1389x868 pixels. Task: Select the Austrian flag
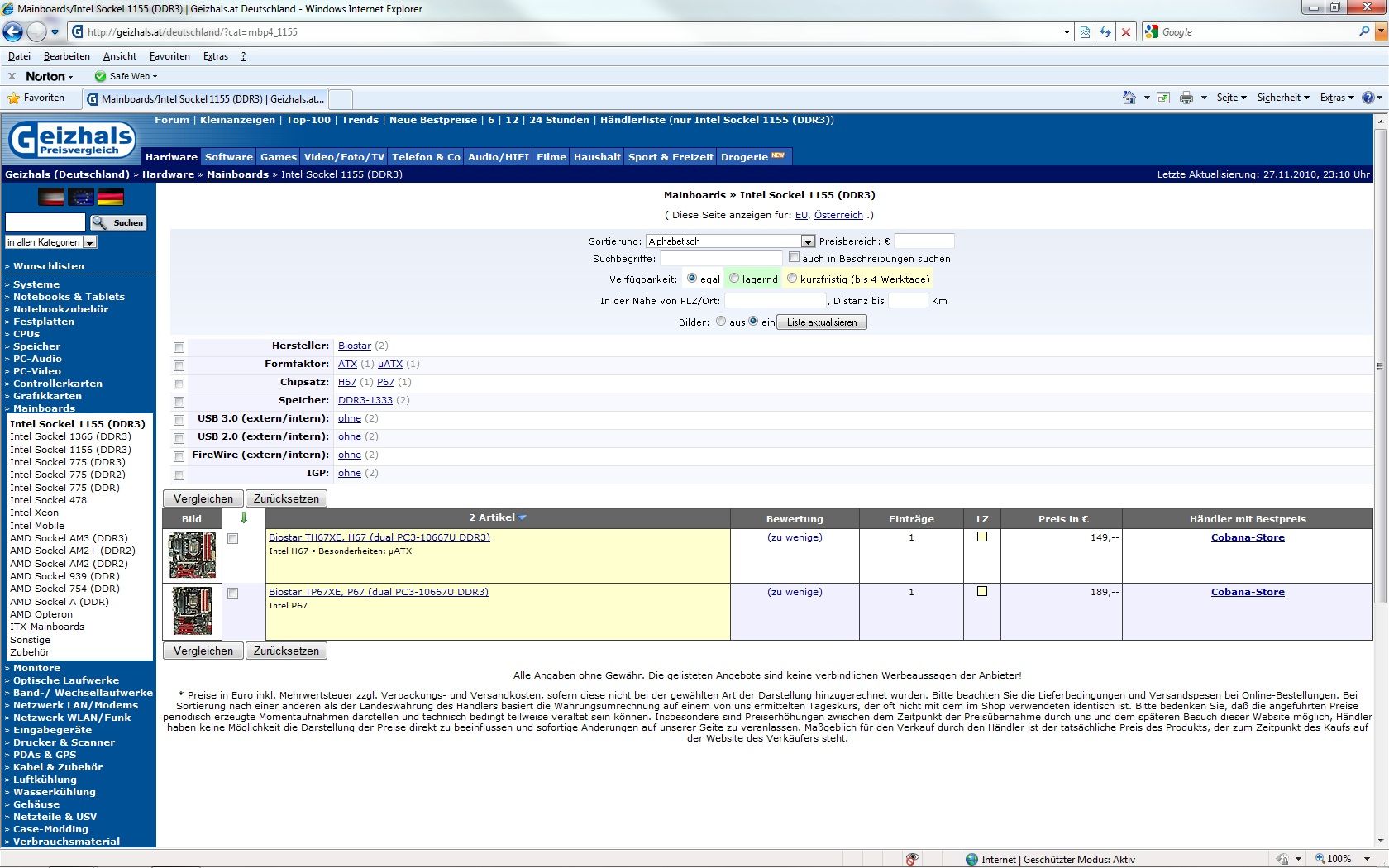pos(51,197)
